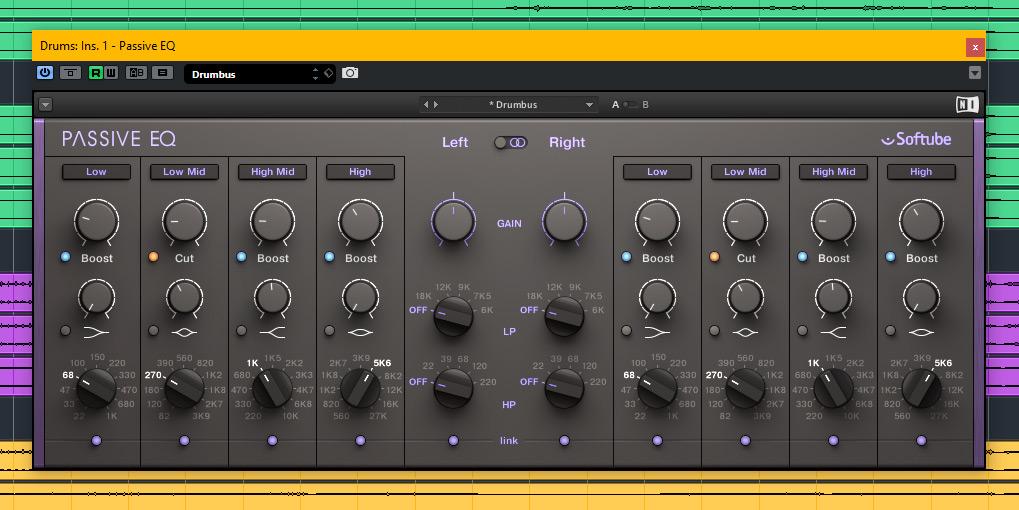Click the diamond icon beside the Drumbus preset
Image resolution: width=1019 pixels, height=510 pixels.
coord(329,73)
